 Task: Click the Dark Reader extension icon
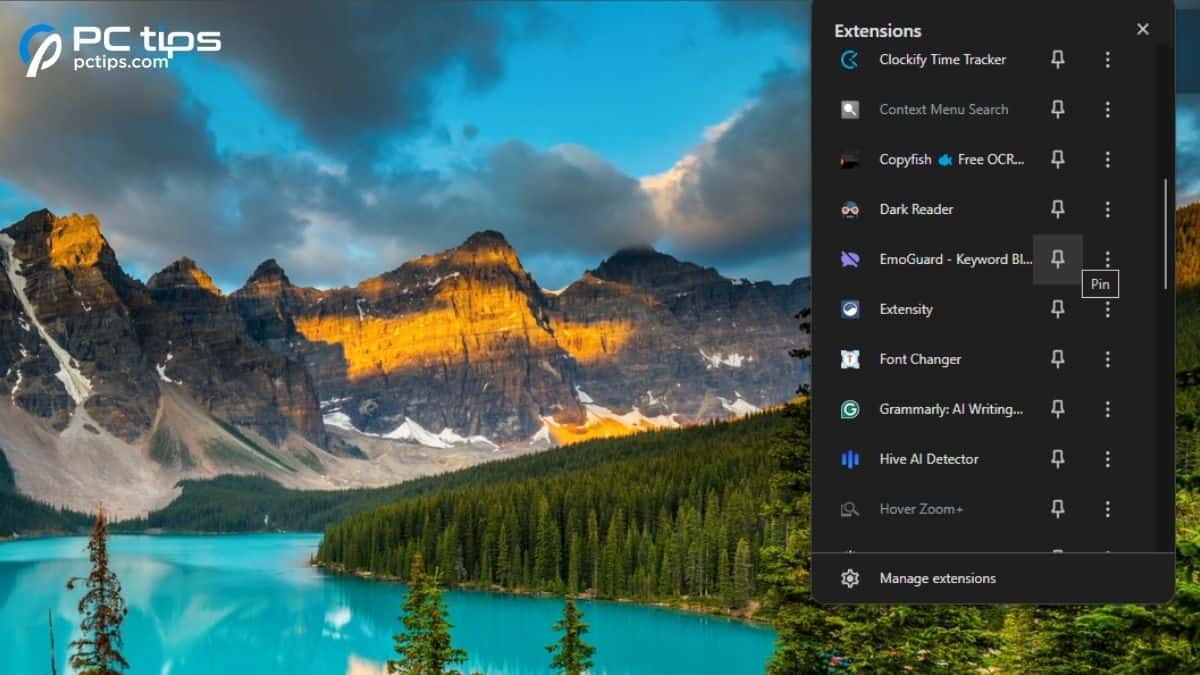tap(850, 209)
